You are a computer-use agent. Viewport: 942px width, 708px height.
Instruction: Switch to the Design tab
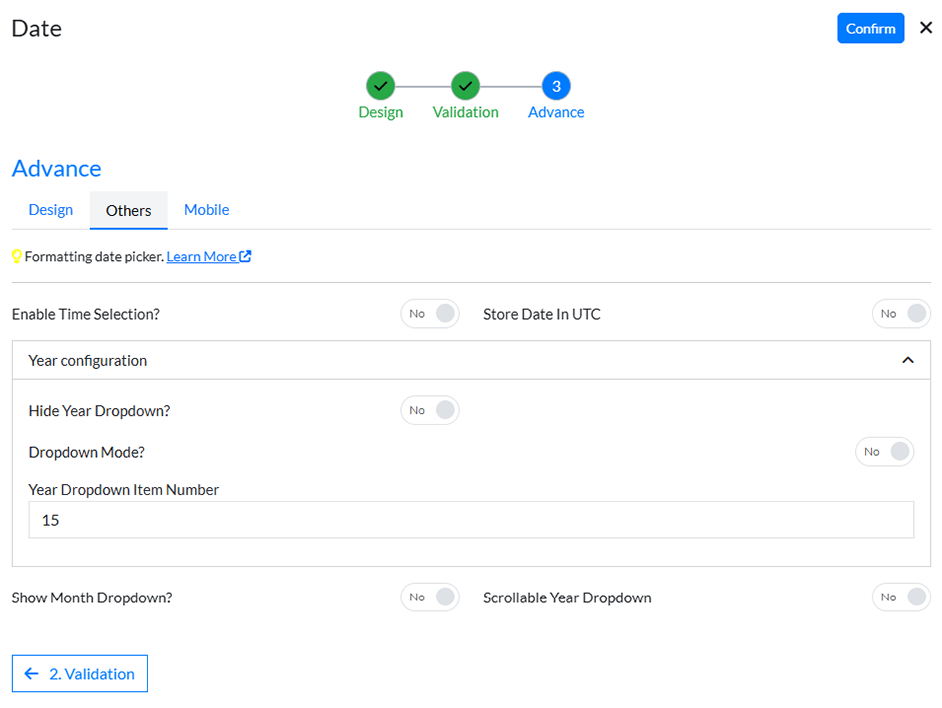[x=50, y=210]
